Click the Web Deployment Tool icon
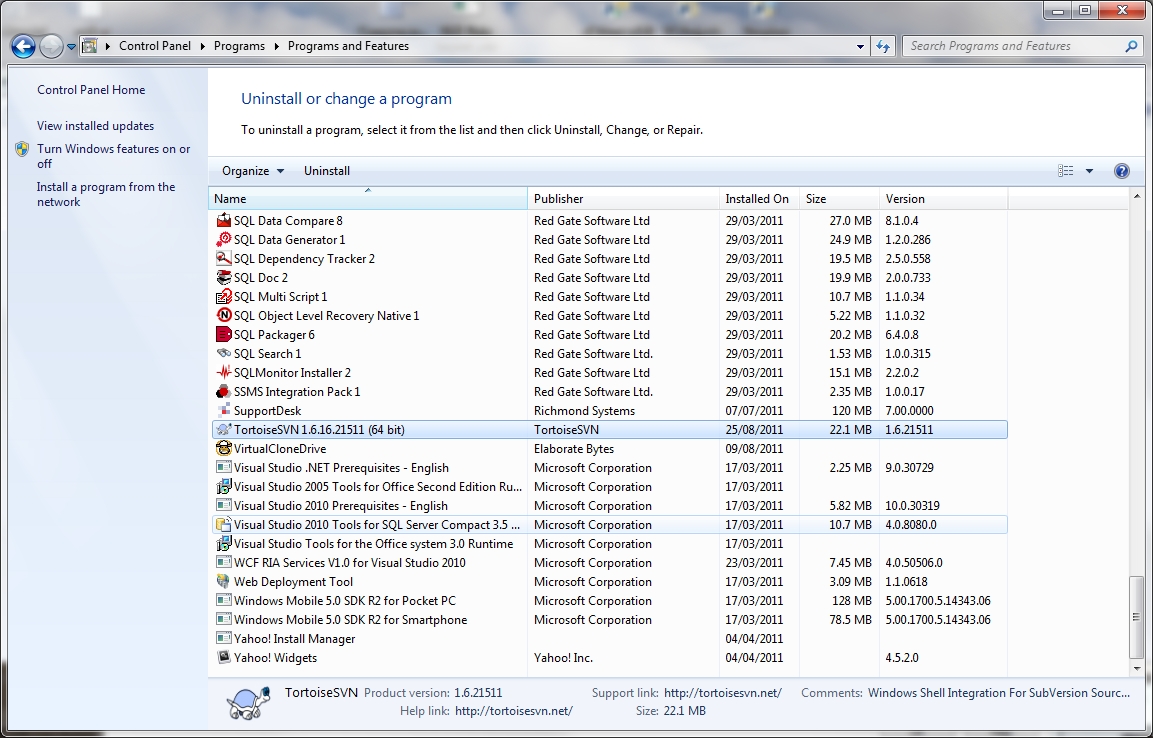Screen dimensions: 1153x738 (224, 581)
